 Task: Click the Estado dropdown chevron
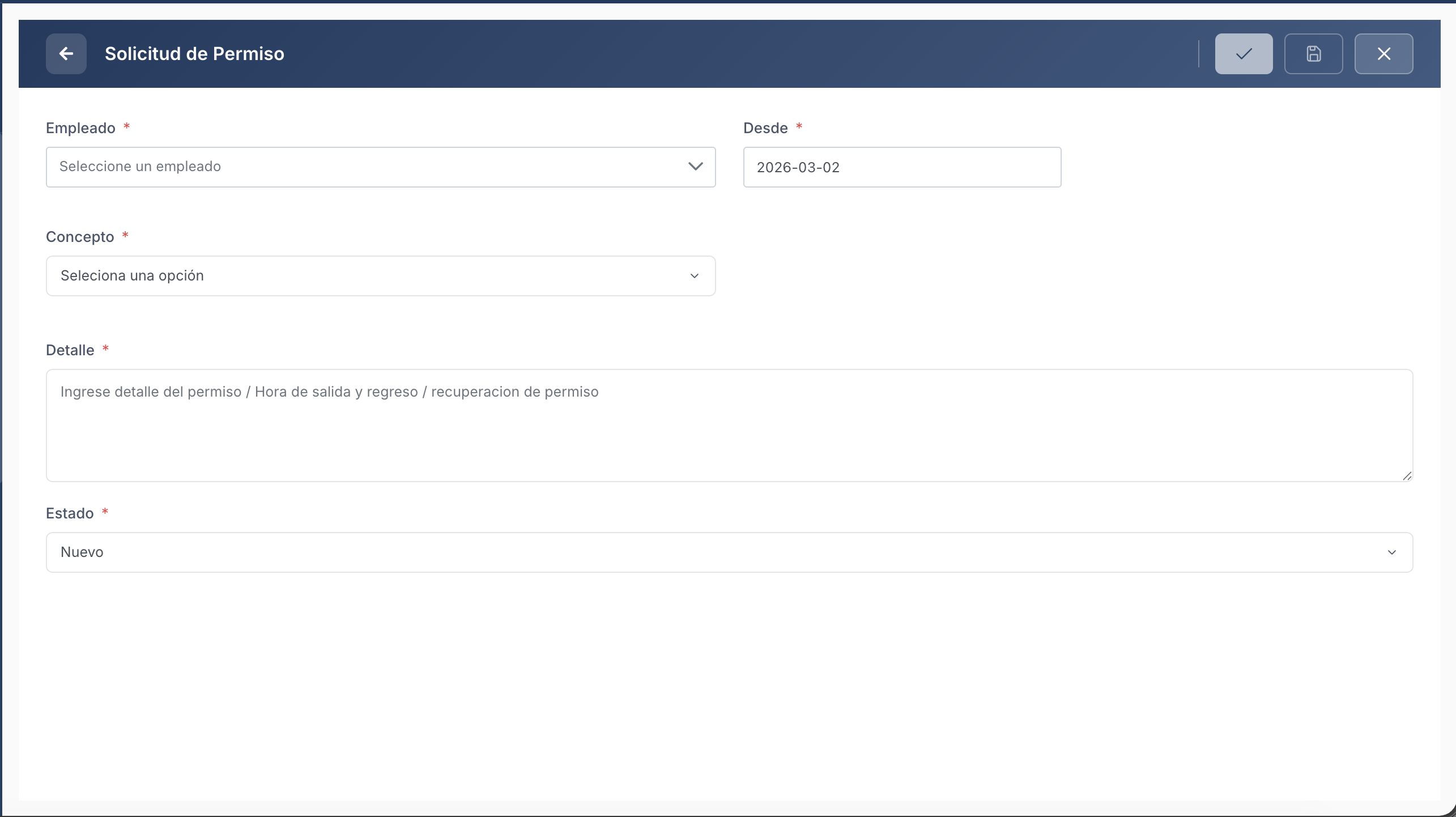[x=1393, y=552]
